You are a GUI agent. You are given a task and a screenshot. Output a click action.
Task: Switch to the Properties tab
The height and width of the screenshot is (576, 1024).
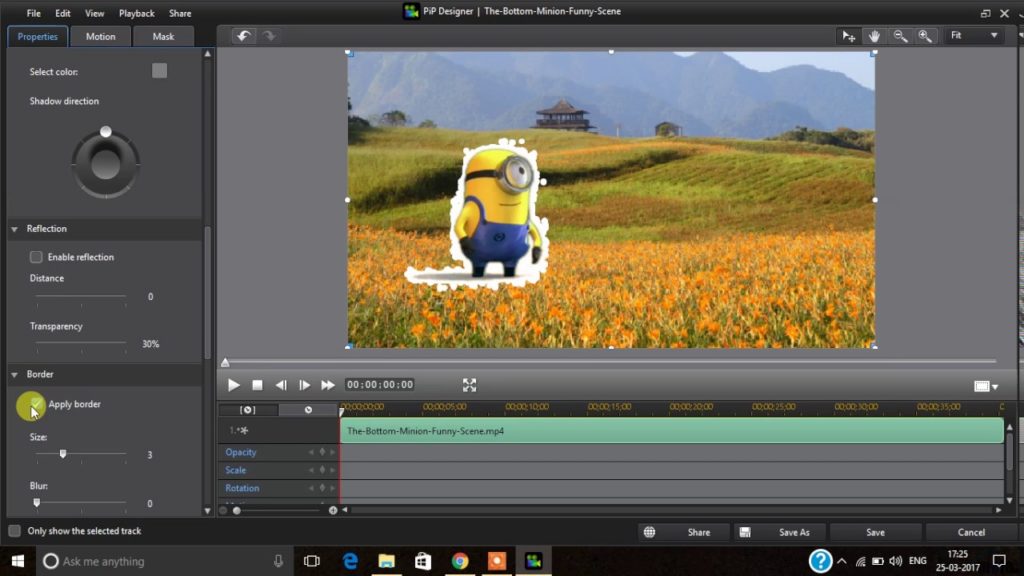coord(38,37)
